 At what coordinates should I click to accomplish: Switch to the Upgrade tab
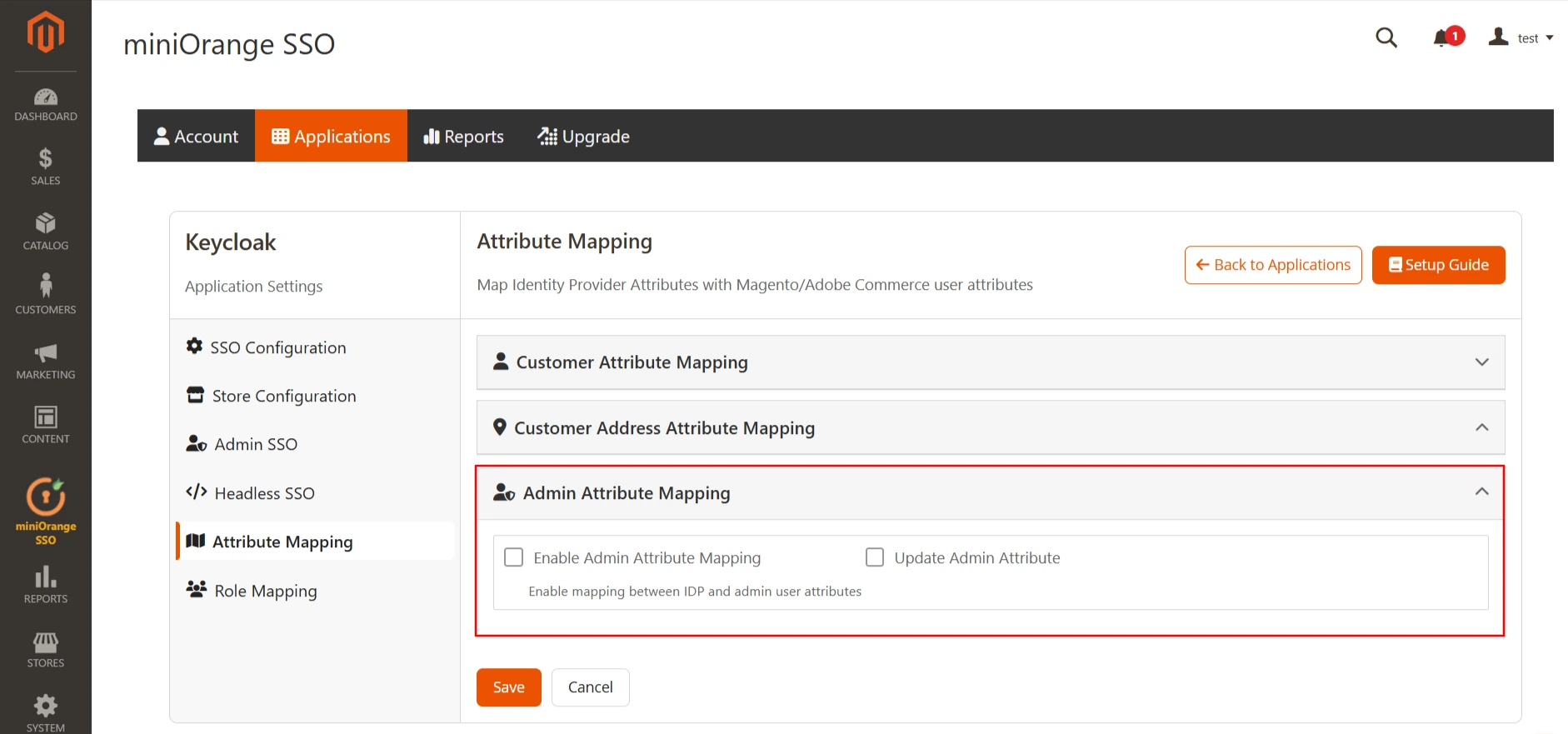(x=583, y=136)
